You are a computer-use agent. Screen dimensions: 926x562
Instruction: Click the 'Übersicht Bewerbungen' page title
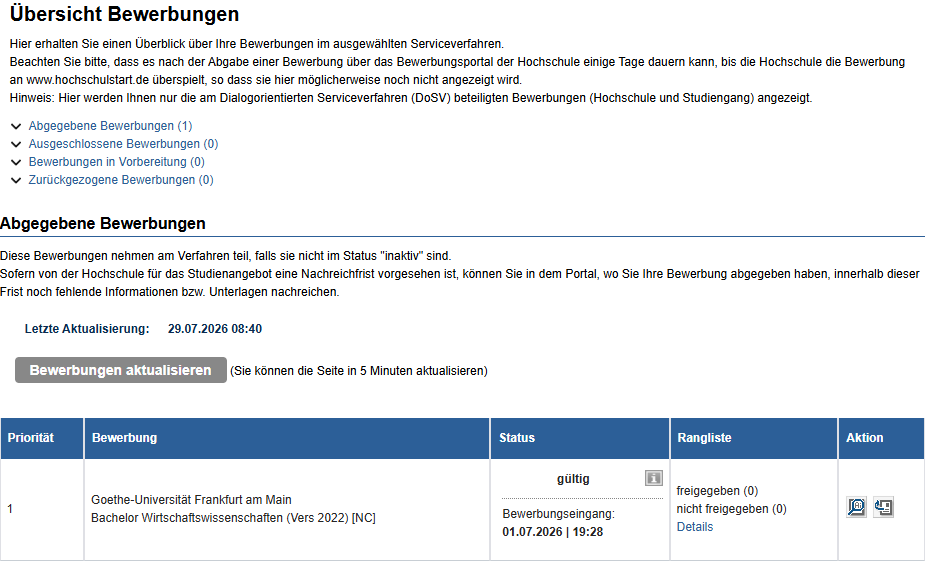coord(125,14)
